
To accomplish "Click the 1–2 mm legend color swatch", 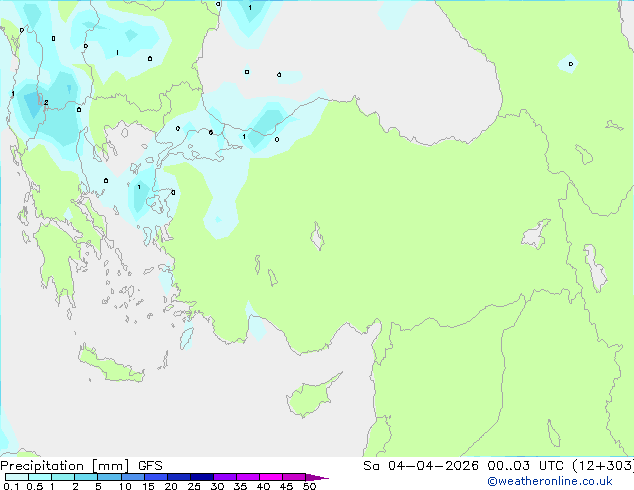I will click(63, 477).
